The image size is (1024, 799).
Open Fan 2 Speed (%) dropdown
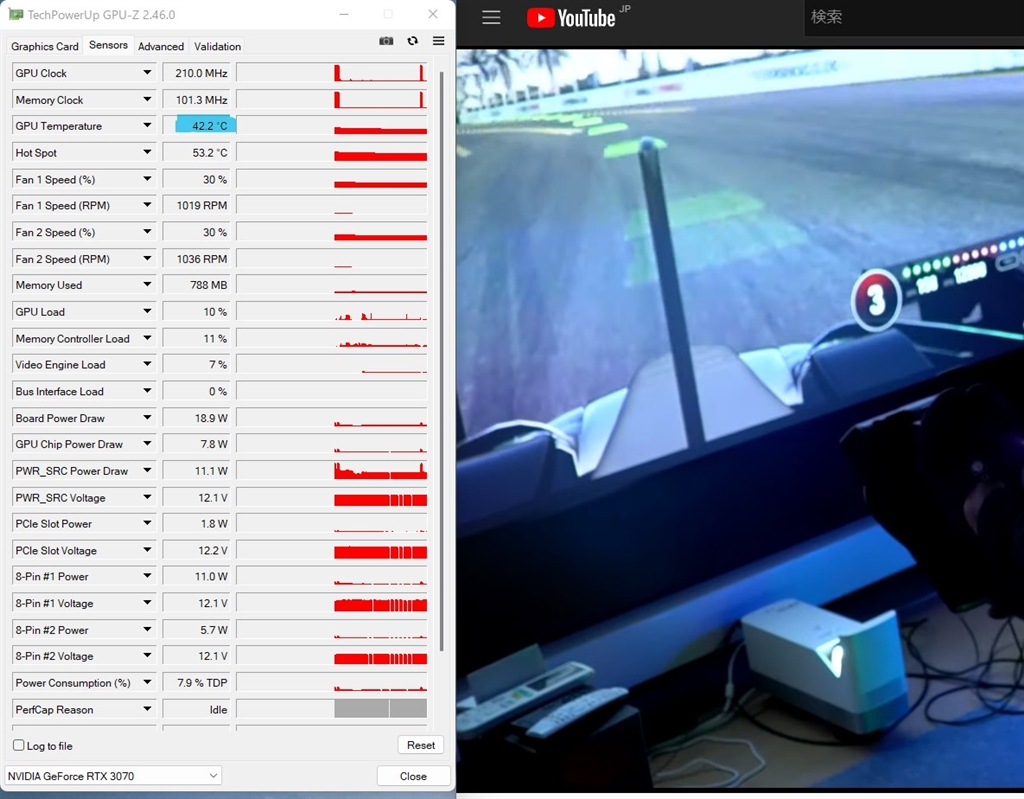coord(147,232)
